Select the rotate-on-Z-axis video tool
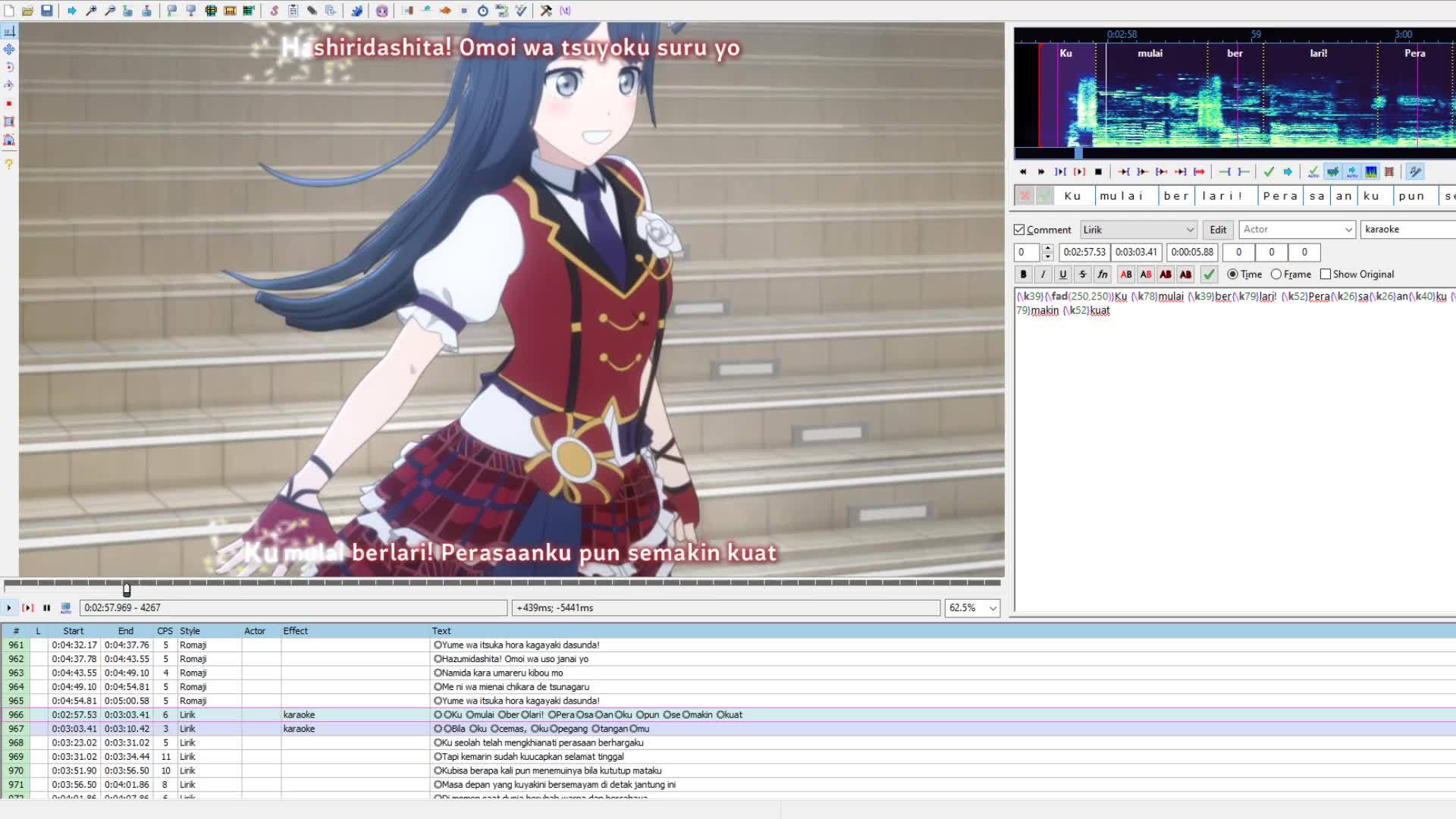Viewport: 1456px width, 819px height. [x=9, y=67]
